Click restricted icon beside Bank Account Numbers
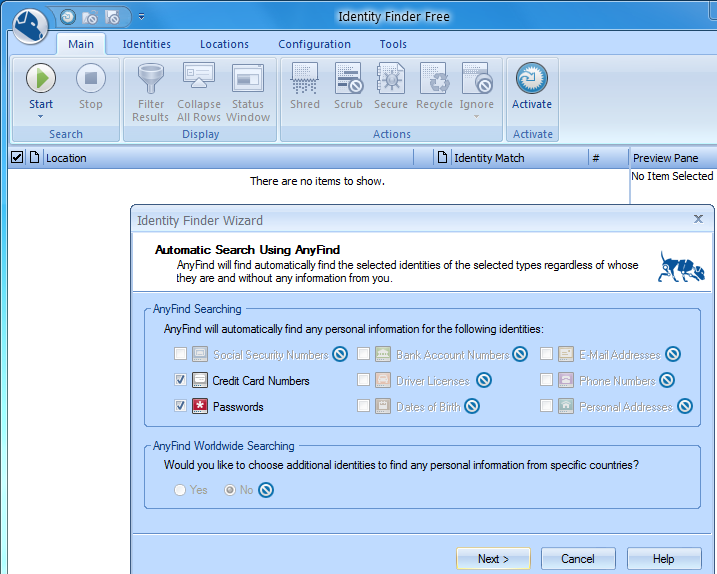 tap(520, 354)
